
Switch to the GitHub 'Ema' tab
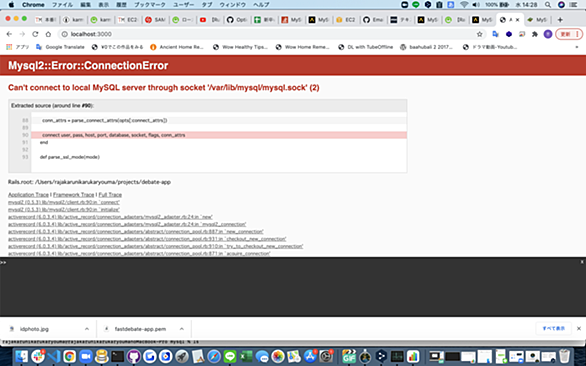point(373,20)
